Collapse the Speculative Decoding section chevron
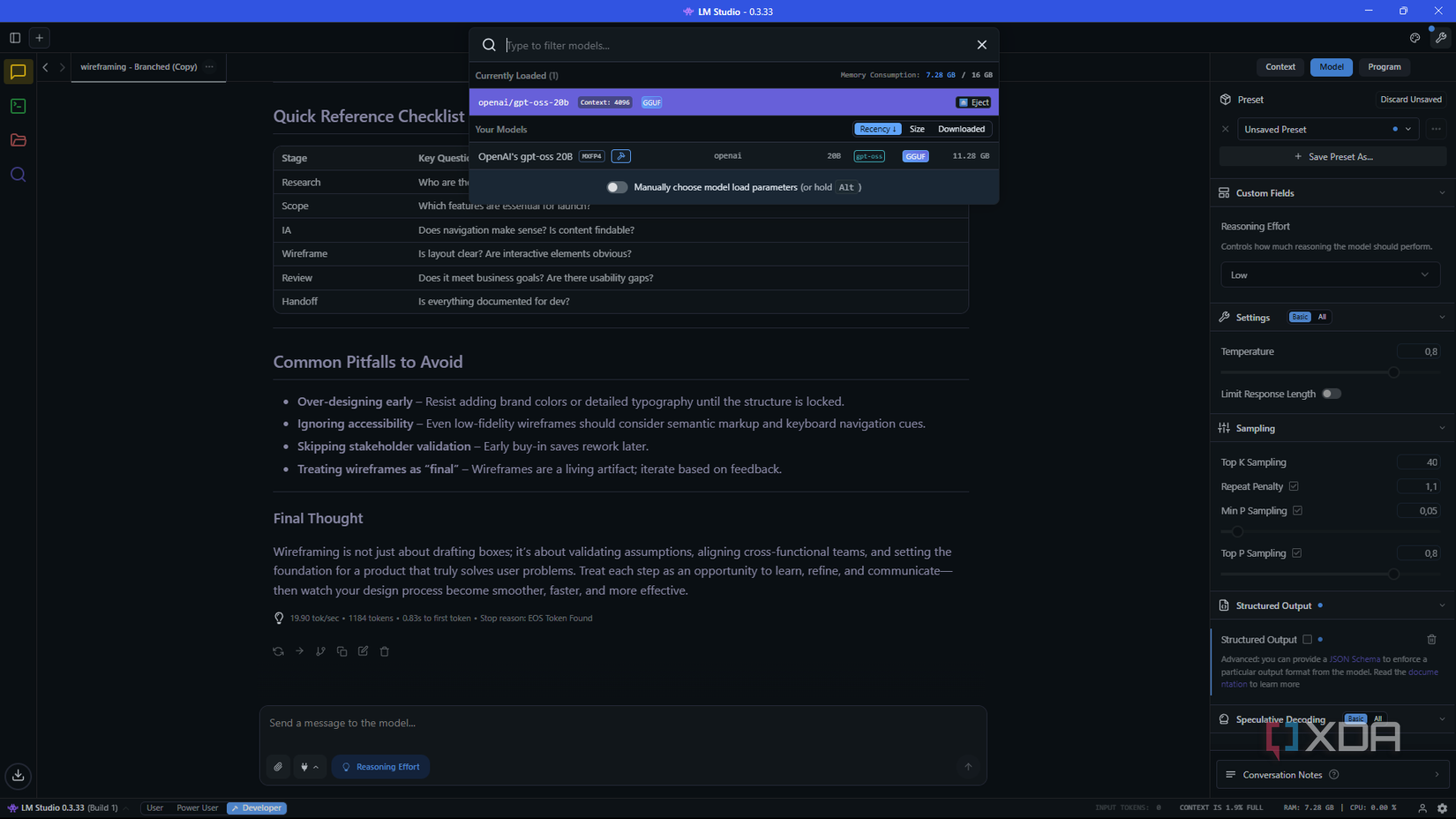This screenshot has width=1456, height=819. pos(1442,719)
